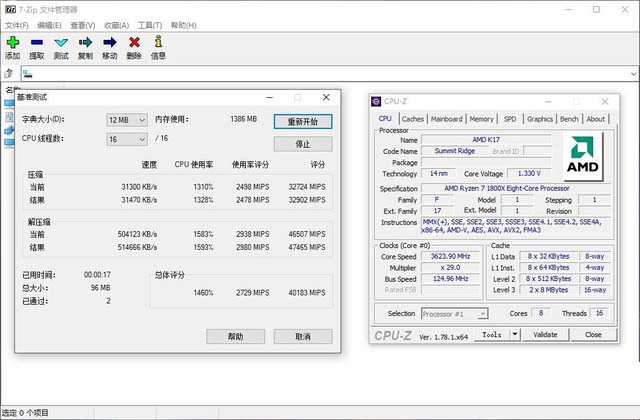Click the Bus Speed value 124.96 MHz
Viewport: 640px width, 420px height.
coord(451,279)
